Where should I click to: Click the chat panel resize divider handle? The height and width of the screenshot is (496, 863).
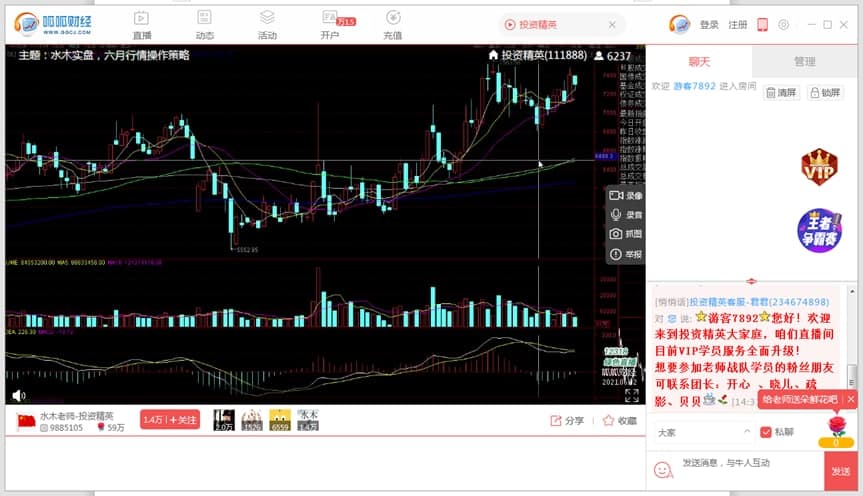coord(751,281)
